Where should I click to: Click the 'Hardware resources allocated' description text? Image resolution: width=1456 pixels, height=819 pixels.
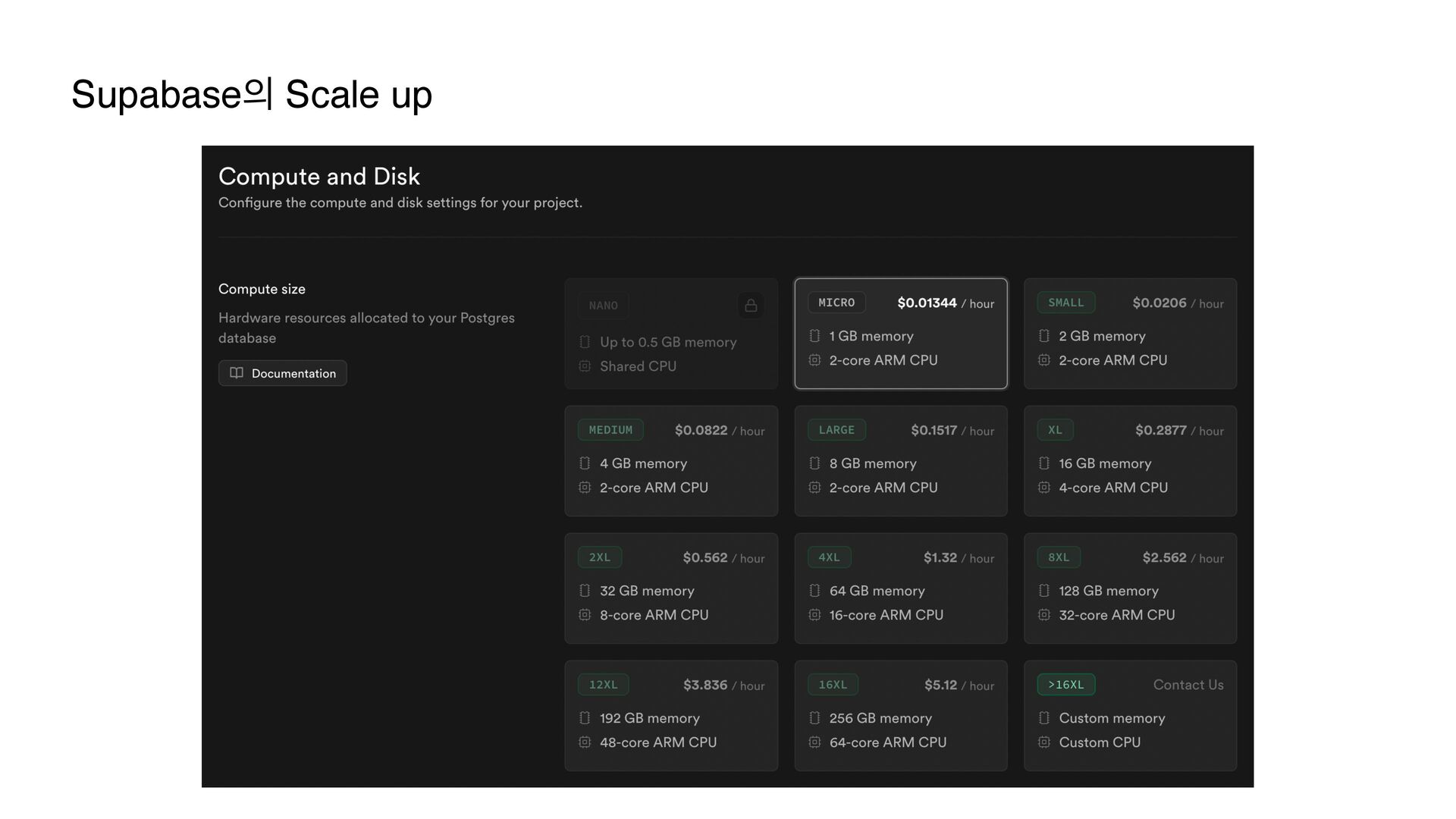[x=366, y=328]
